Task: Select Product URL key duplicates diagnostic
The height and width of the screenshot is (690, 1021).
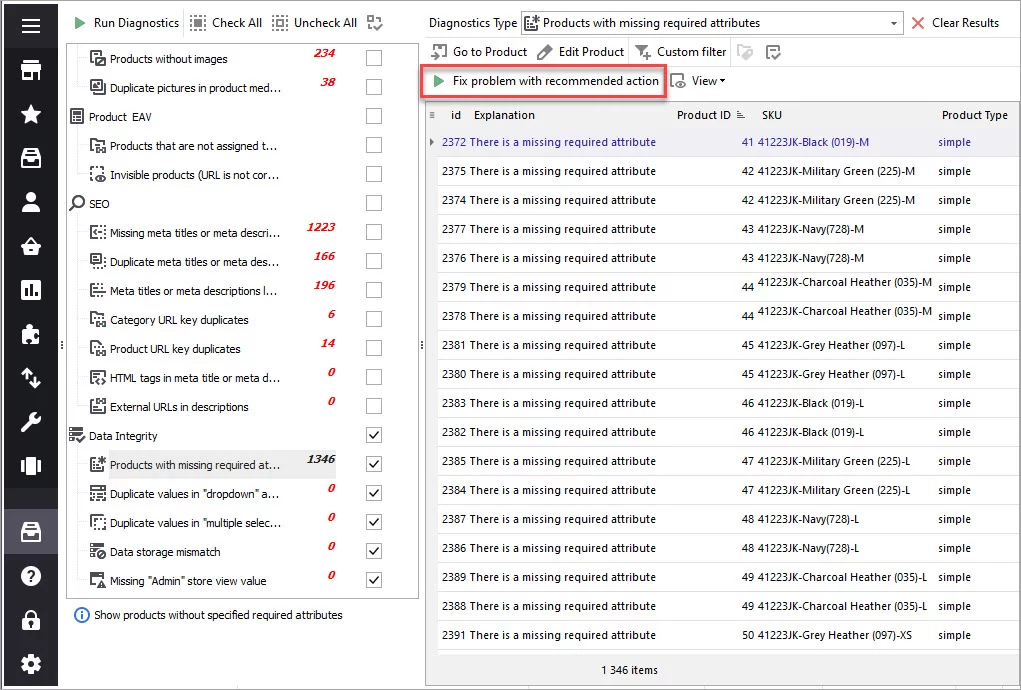Action: coord(175,349)
